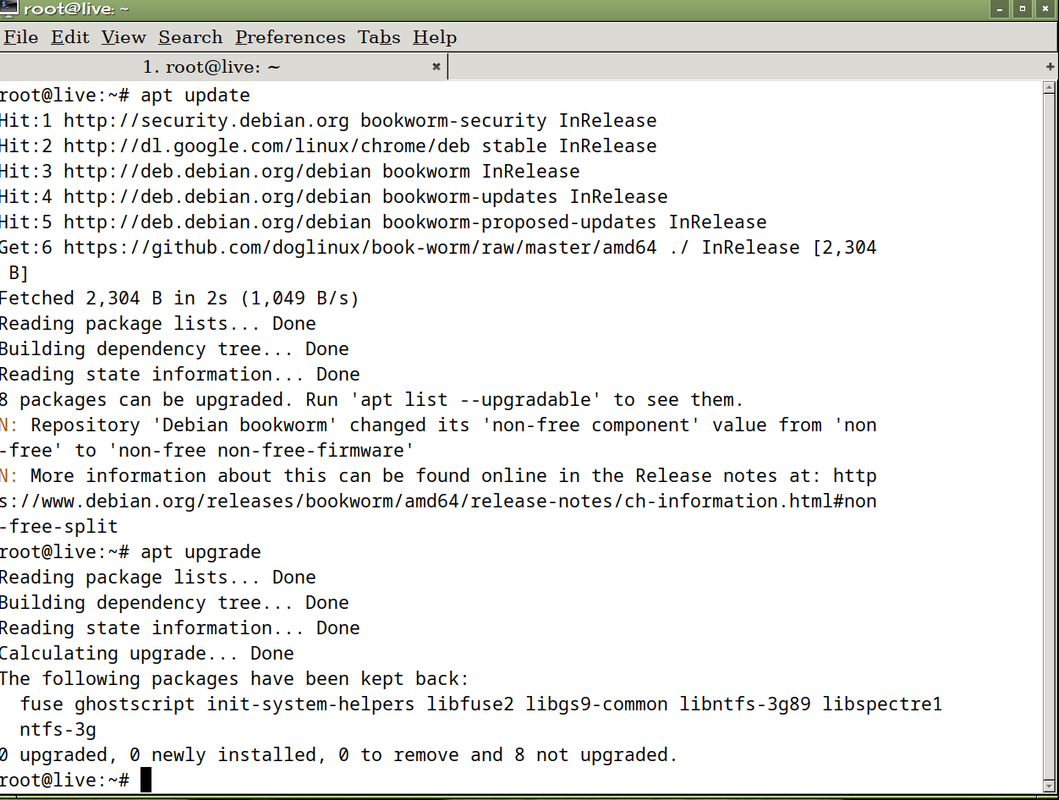This screenshot has width=1059, height=800.
Task: Click '0 upgraded, 0 newly installed' summary line
Action: coord(338,755)
